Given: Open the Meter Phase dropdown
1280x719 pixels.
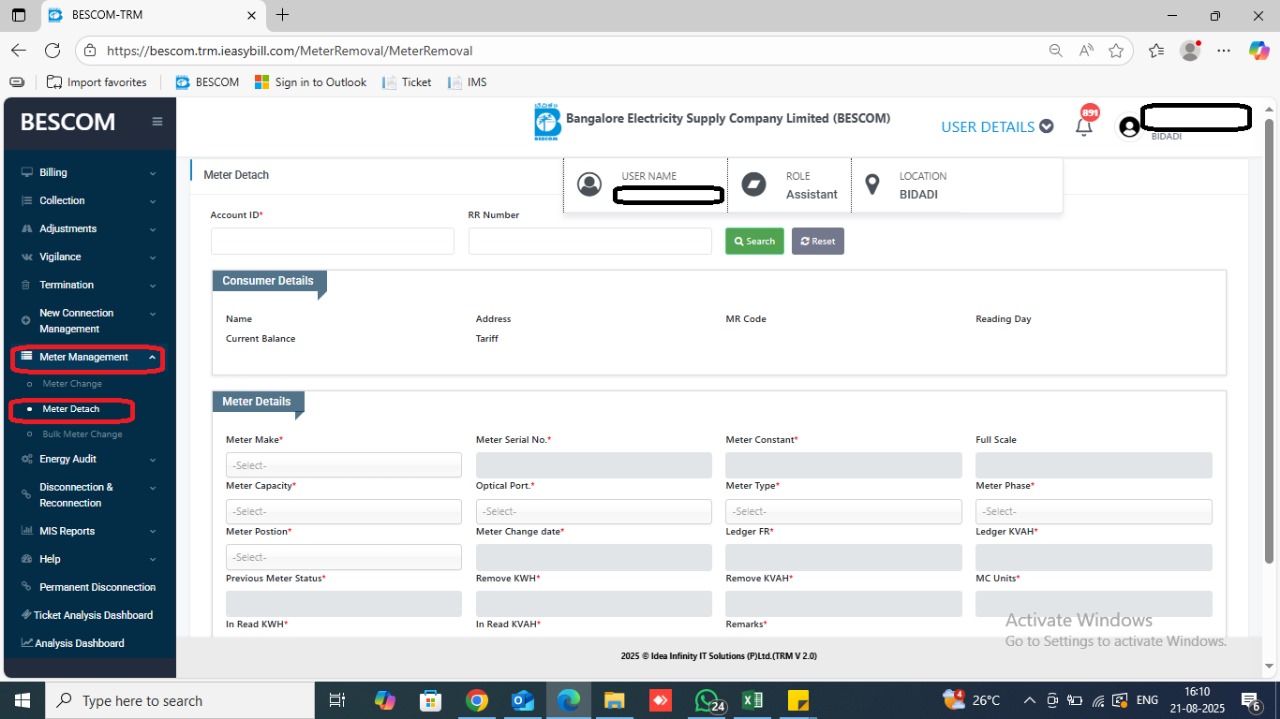Looking at the screenshot, I should 1093,511.
